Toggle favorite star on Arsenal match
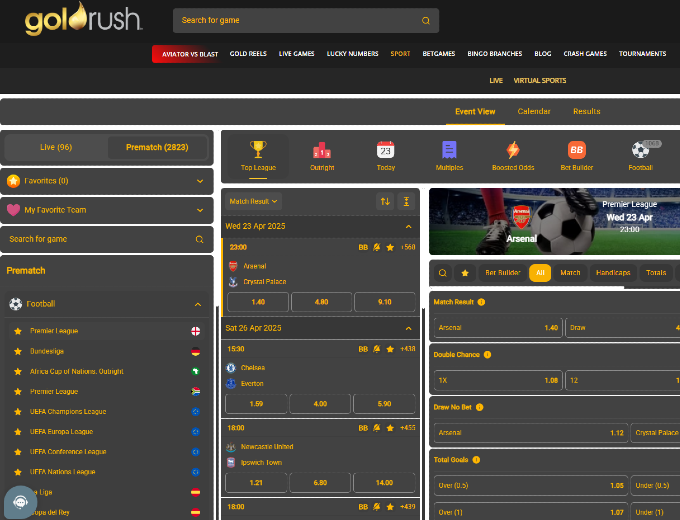680x520 pixels. coord(390,247)
